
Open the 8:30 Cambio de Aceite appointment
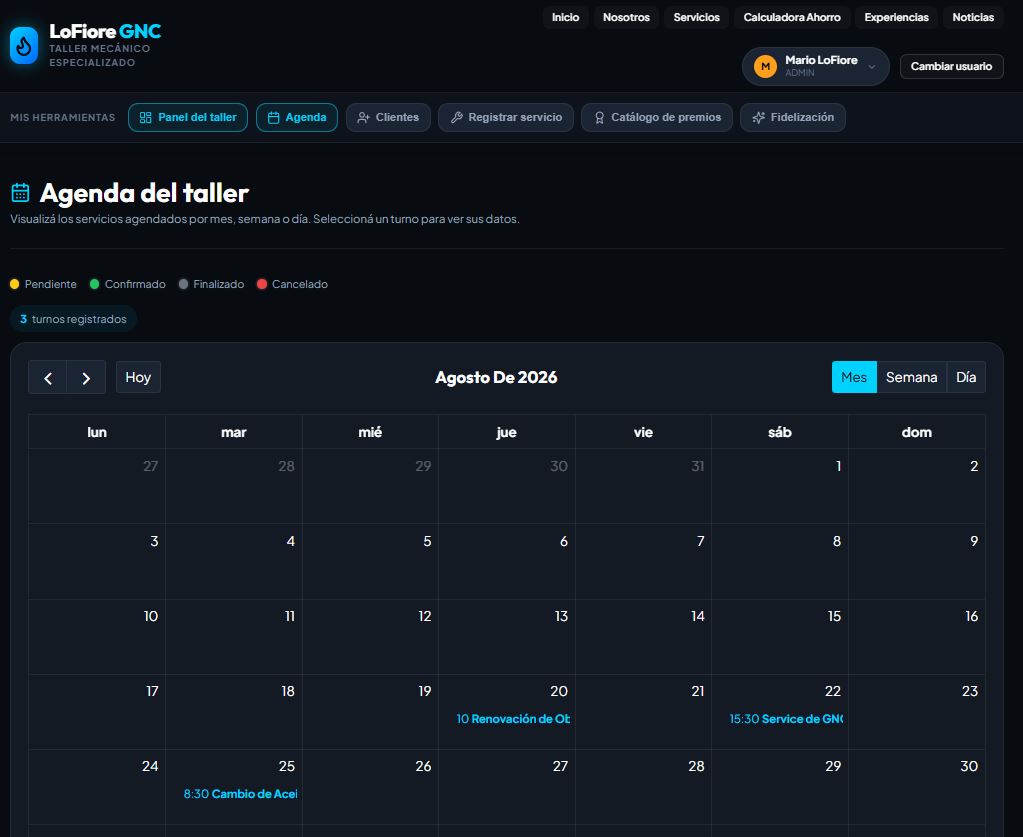(x=240, y=794)
